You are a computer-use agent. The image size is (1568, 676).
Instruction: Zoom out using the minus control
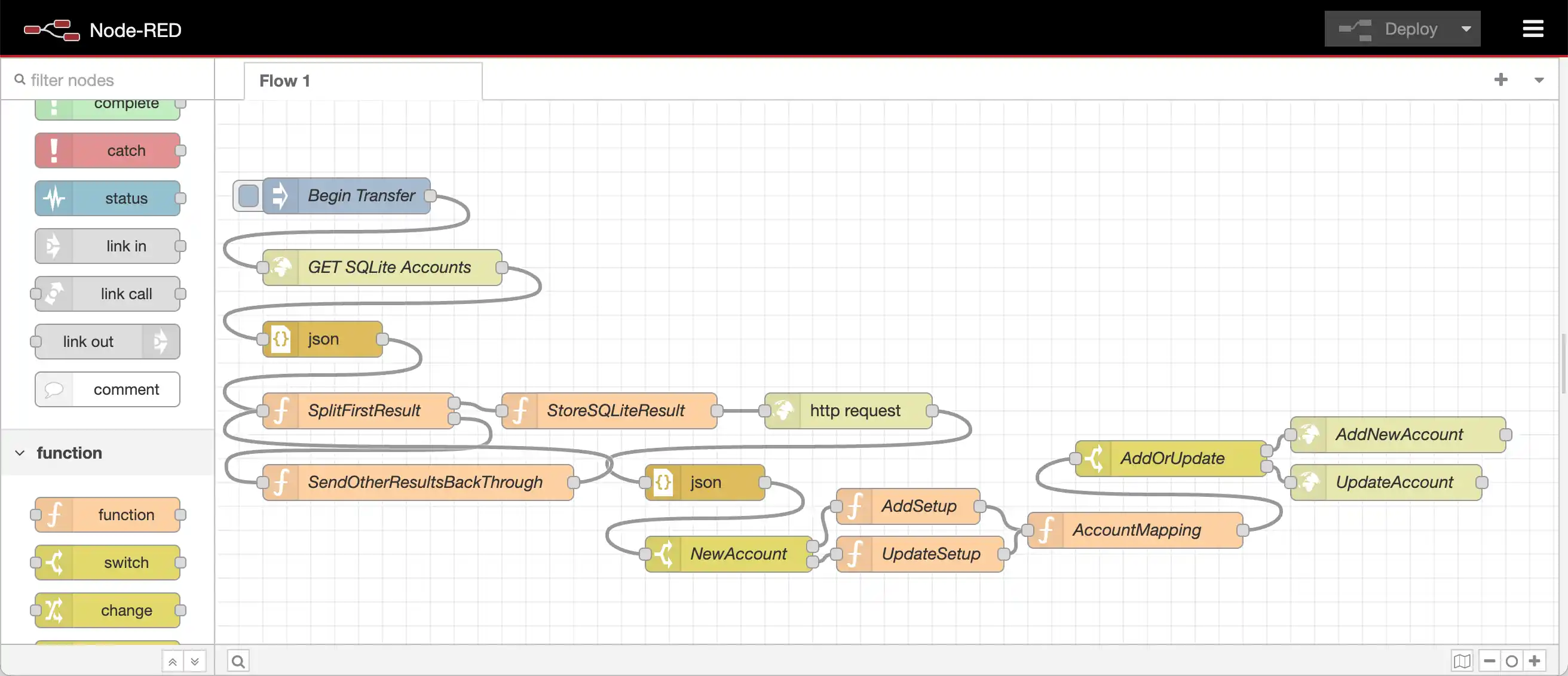tap(1490, 661)
